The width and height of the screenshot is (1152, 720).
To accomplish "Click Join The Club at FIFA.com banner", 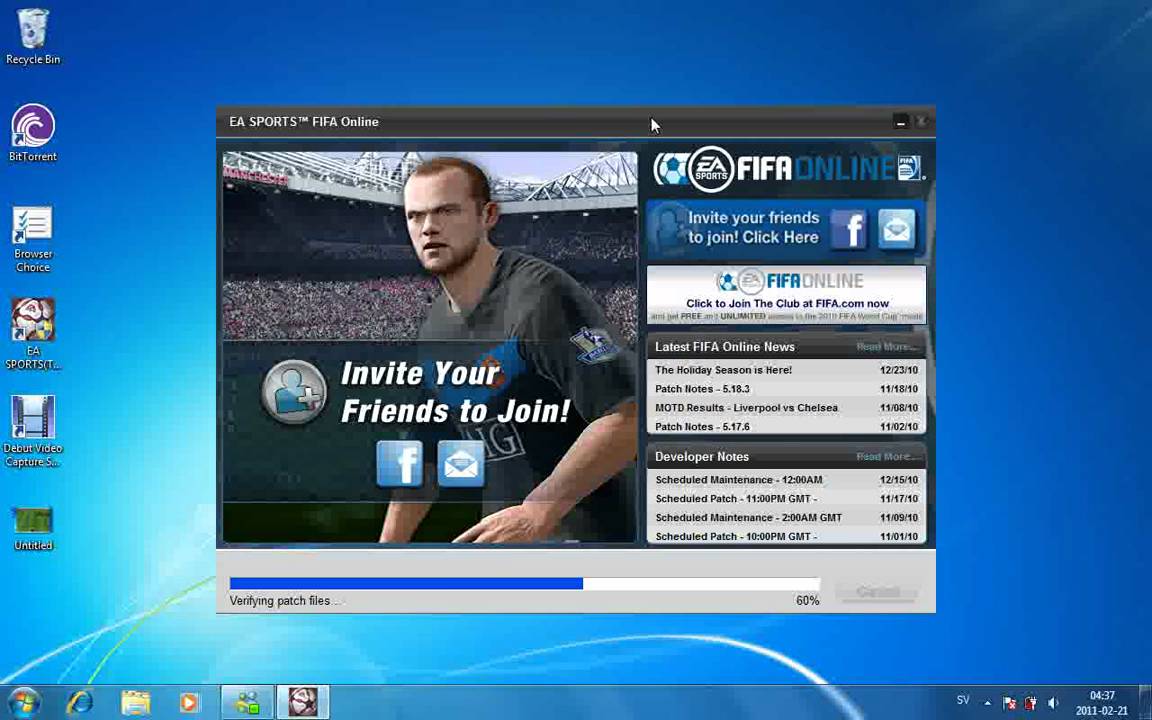I will (x=786, y=295).
